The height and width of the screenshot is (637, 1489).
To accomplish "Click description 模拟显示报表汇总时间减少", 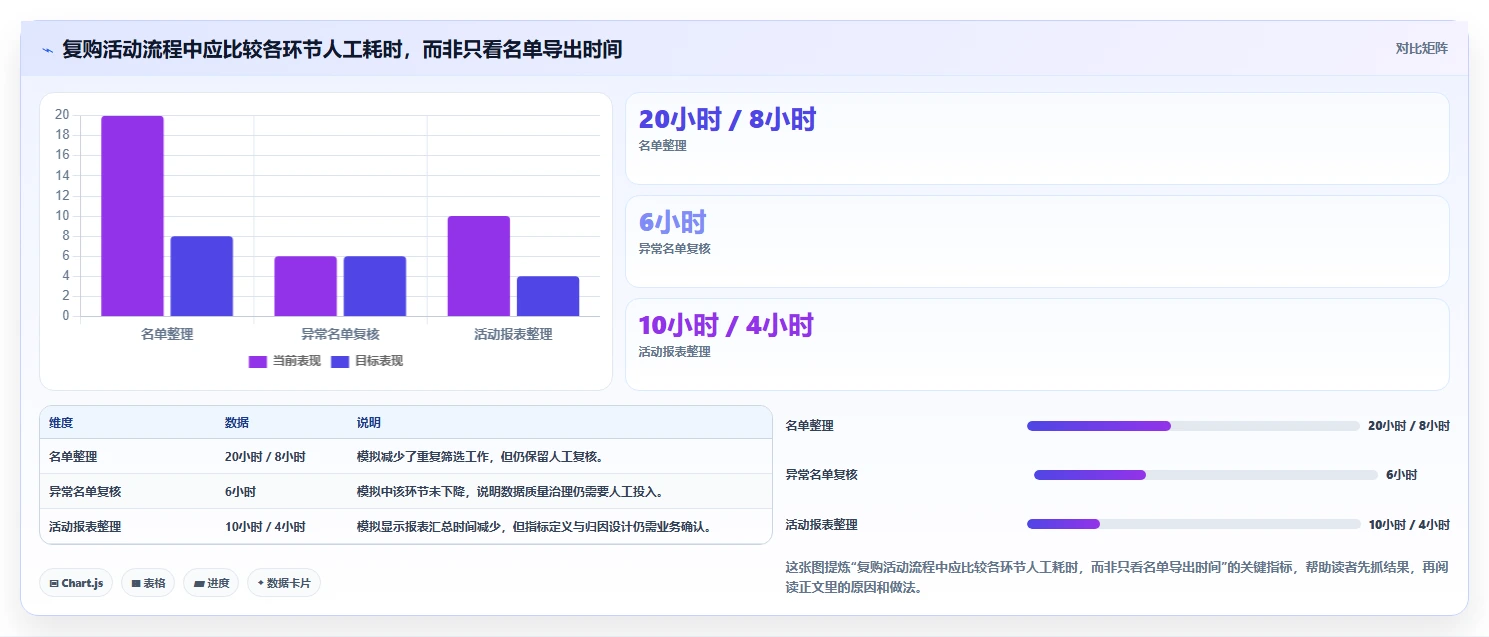I will click(535, 527).
